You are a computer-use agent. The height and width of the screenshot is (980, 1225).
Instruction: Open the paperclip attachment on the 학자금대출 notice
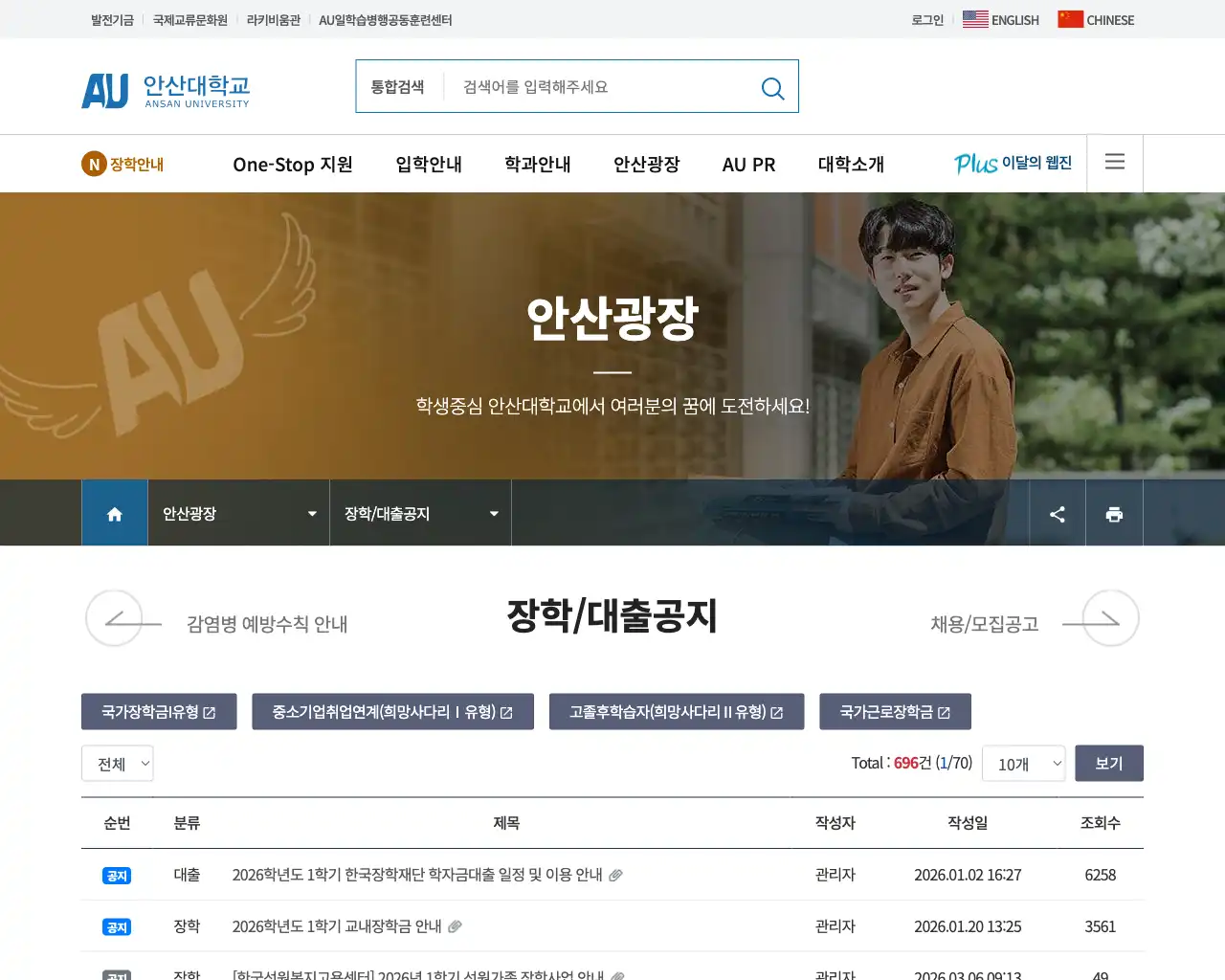(x=616, y=874)
